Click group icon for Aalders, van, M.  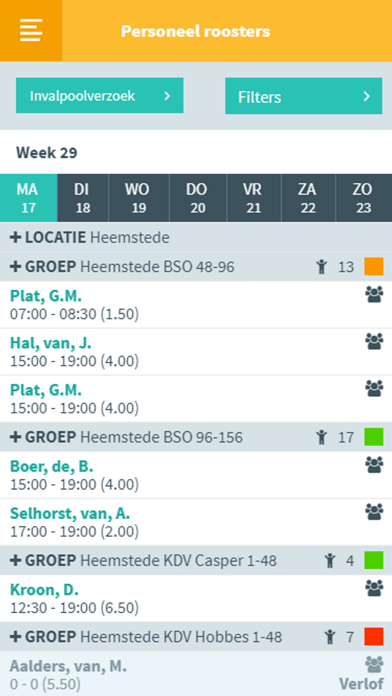click(374, 664)
